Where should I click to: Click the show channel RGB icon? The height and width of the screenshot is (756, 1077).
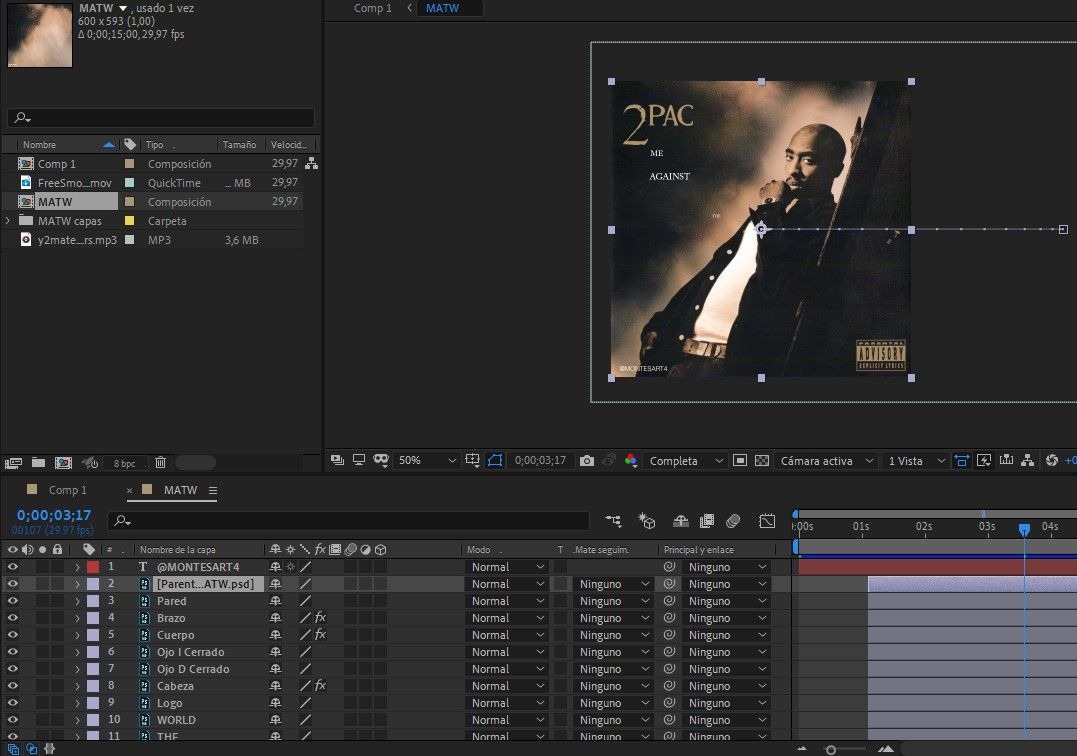[x=631, y=461]
